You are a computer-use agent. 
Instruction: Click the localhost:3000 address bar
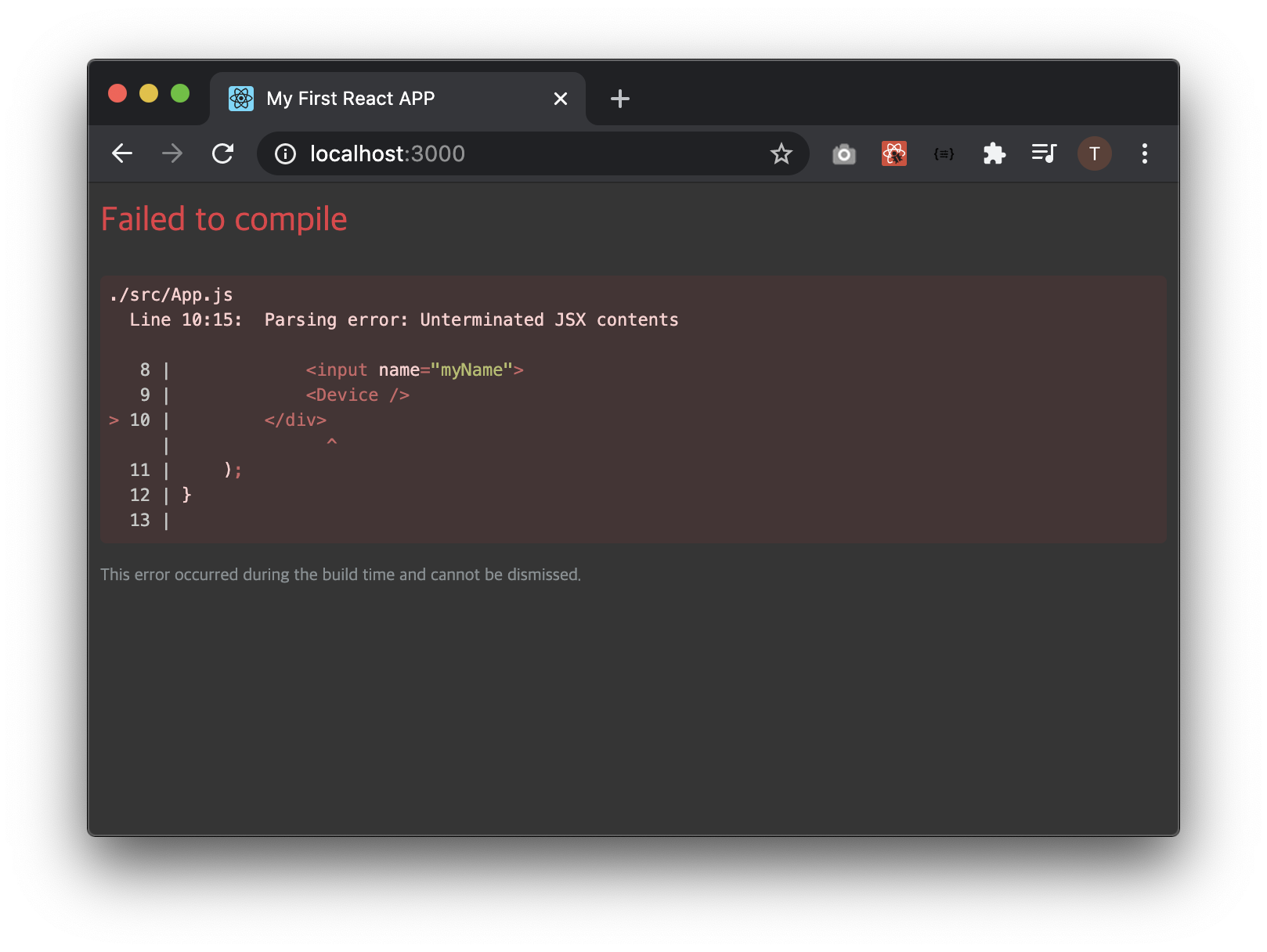(x=532, y=153)
